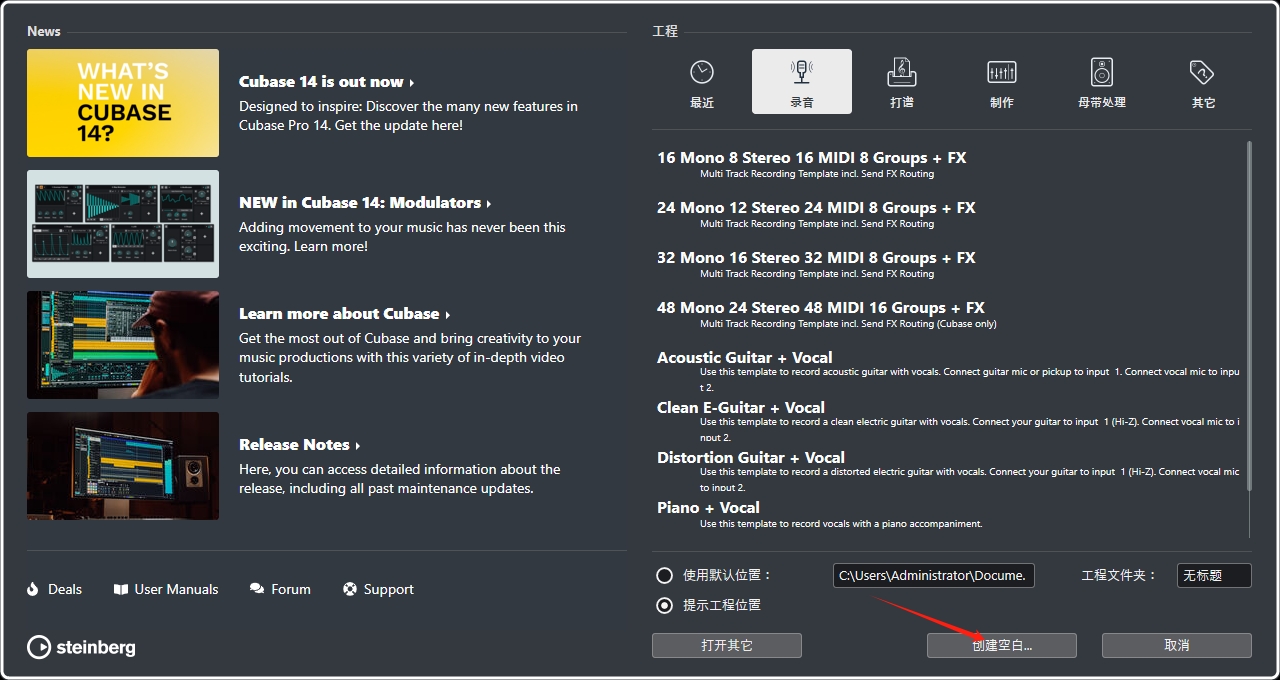1280x680 pixels.
Task: Click the 取消 button
Action: point(1177,645)
